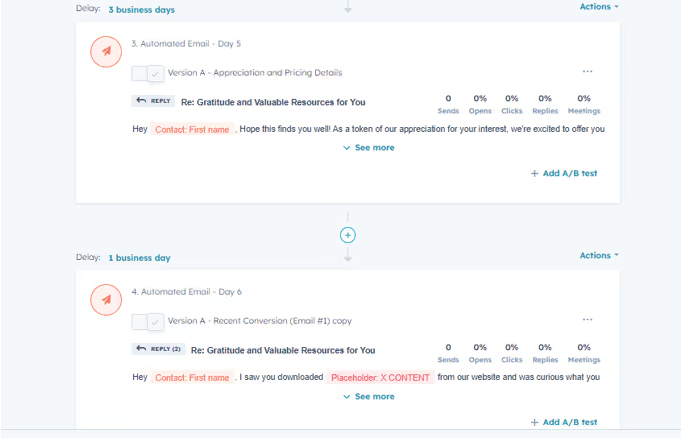The width and height of the screenshot is (682, 439).
Task: Open the Actions dropdown above step 3
Action: [x=598, y=7]
